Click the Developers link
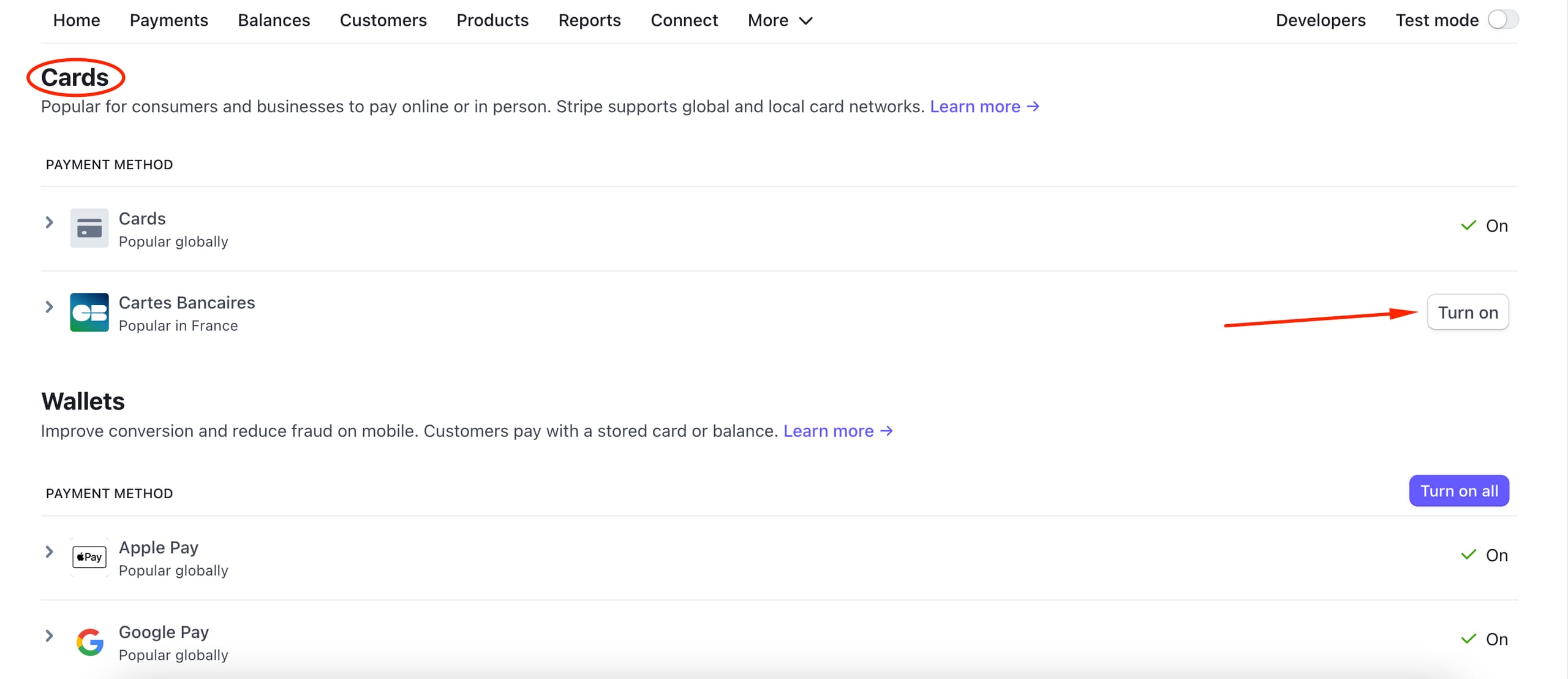The width and height of the screenshot is (1568, 679). (1321, 20)
